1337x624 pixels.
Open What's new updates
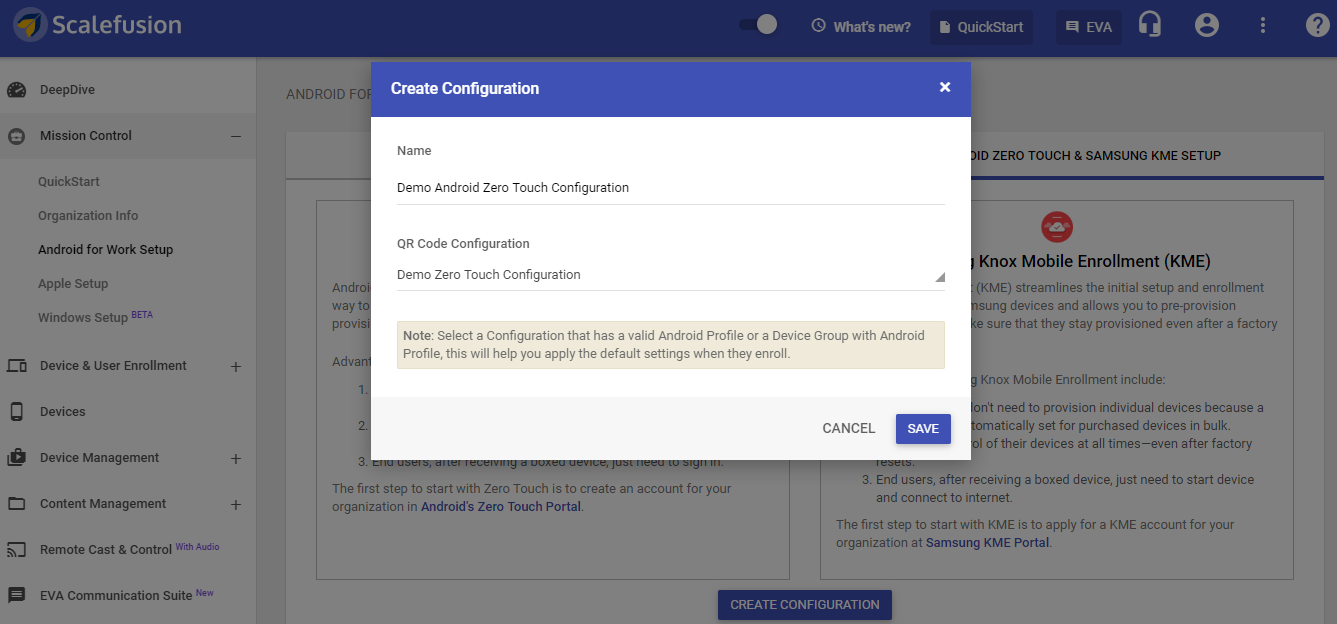861,27
